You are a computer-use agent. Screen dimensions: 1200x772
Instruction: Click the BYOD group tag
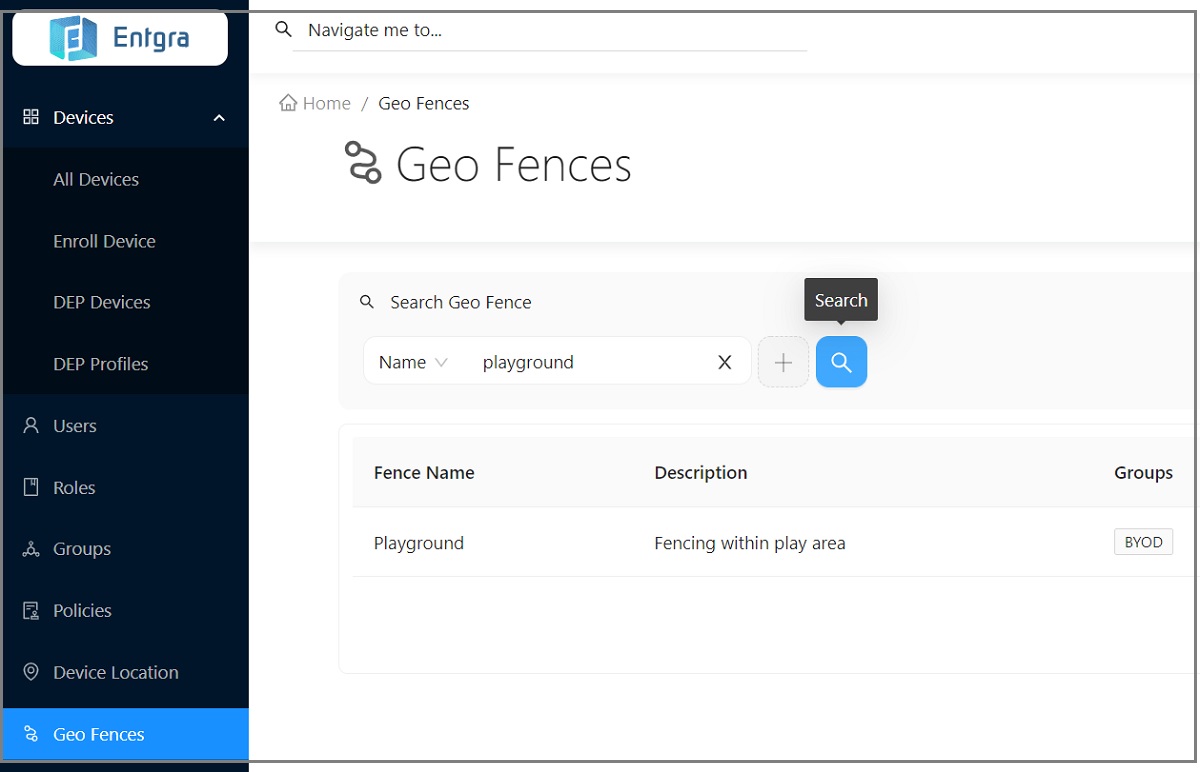1143,542
